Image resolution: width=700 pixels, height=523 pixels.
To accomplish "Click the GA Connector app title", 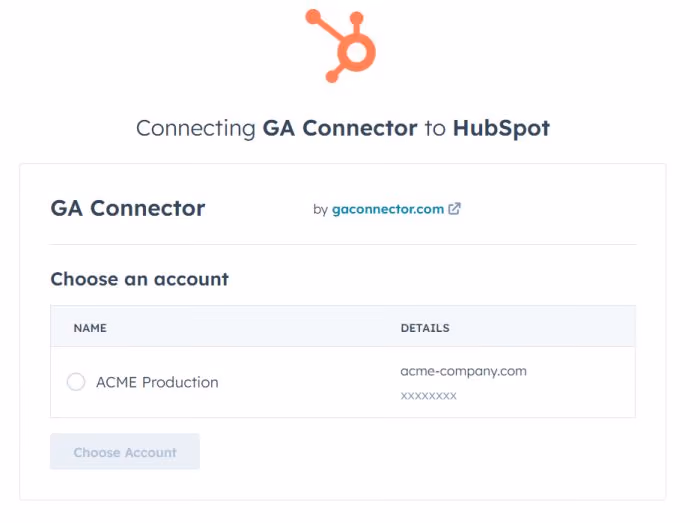I will pos(128,208).
